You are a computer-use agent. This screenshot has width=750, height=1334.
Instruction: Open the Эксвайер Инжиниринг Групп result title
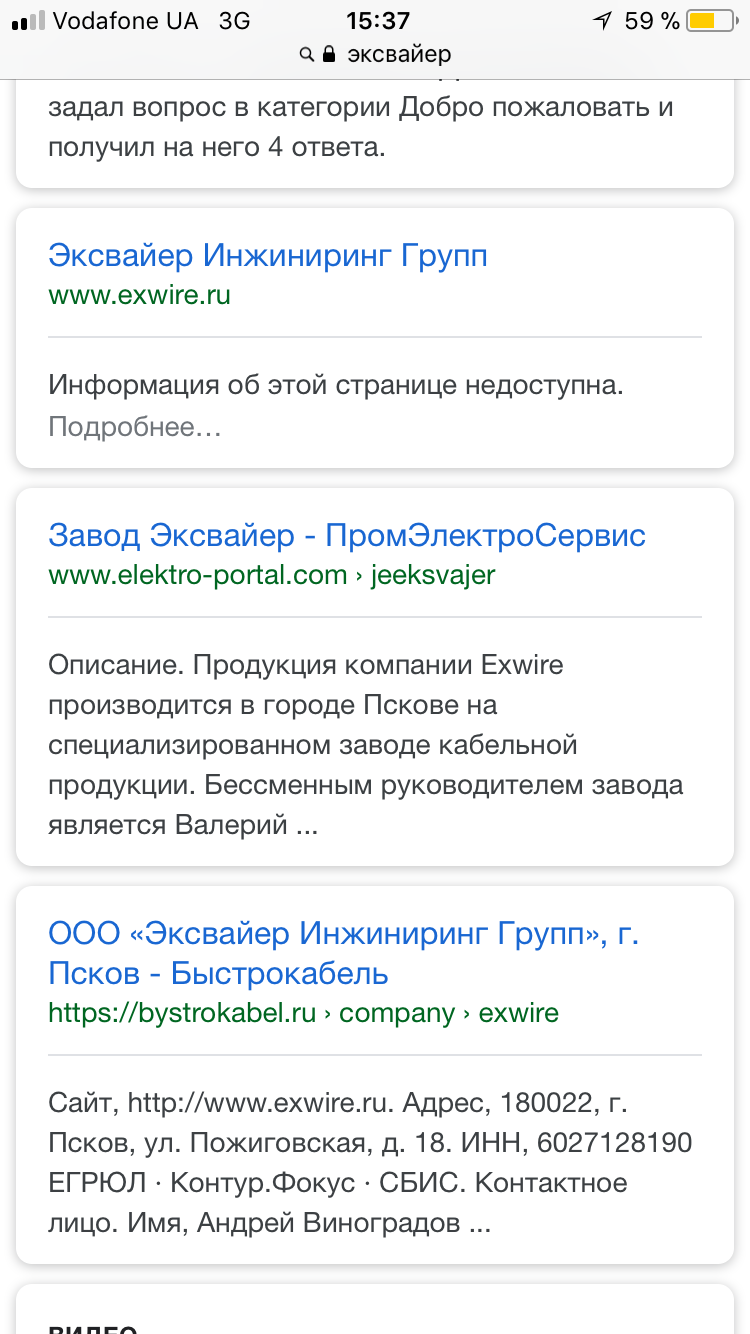[x=268, y=256]
